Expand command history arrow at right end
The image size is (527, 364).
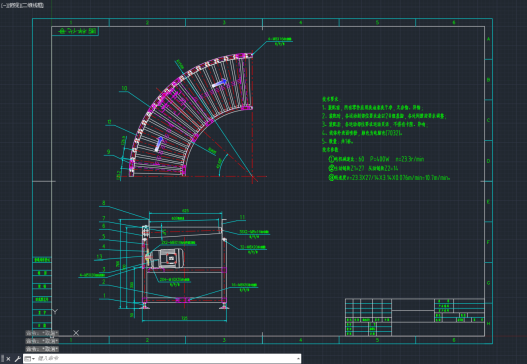coord(298,359)
